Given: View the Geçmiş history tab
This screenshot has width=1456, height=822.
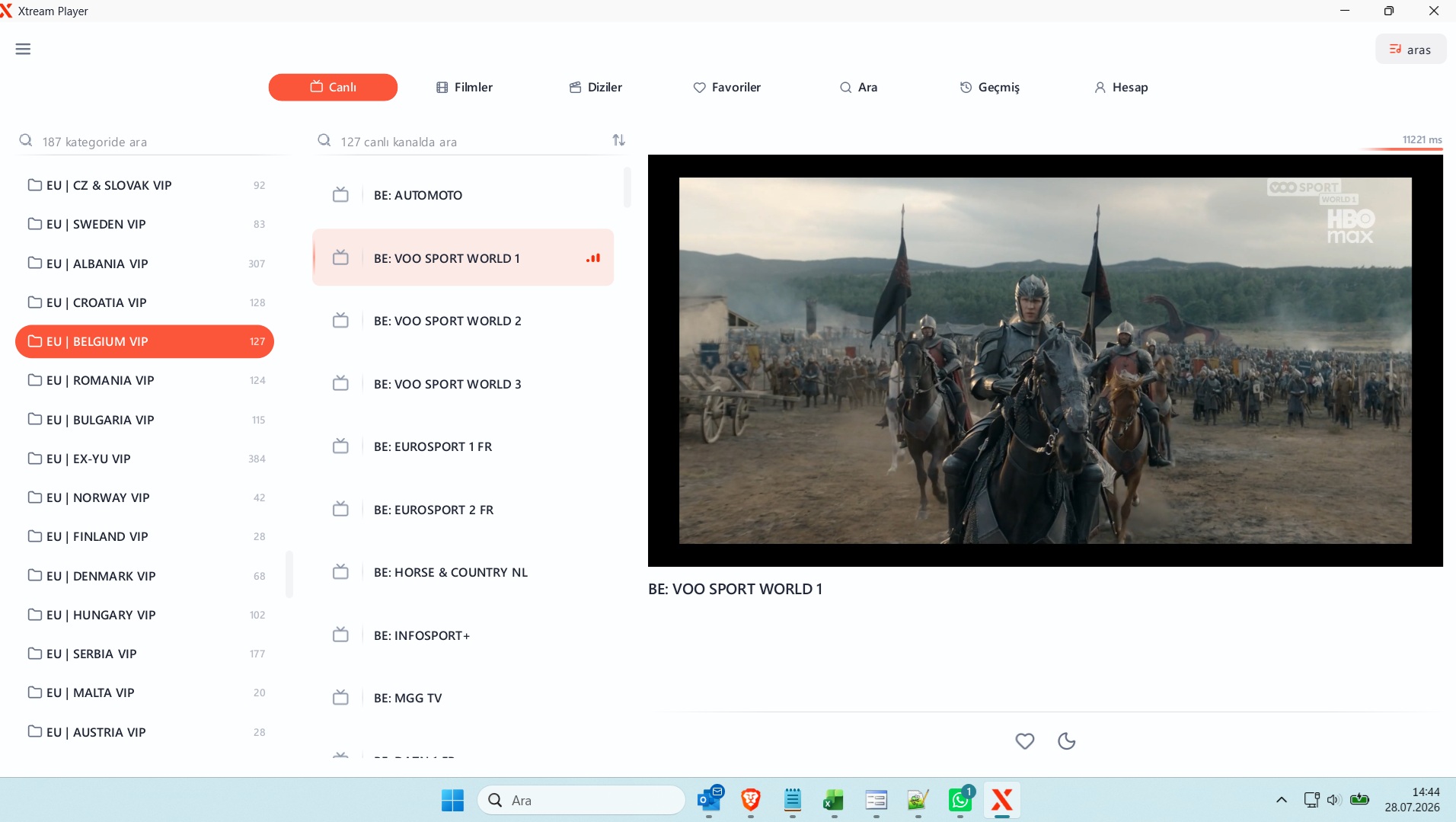Looking at the screenshot, I should tap(989, 88).
